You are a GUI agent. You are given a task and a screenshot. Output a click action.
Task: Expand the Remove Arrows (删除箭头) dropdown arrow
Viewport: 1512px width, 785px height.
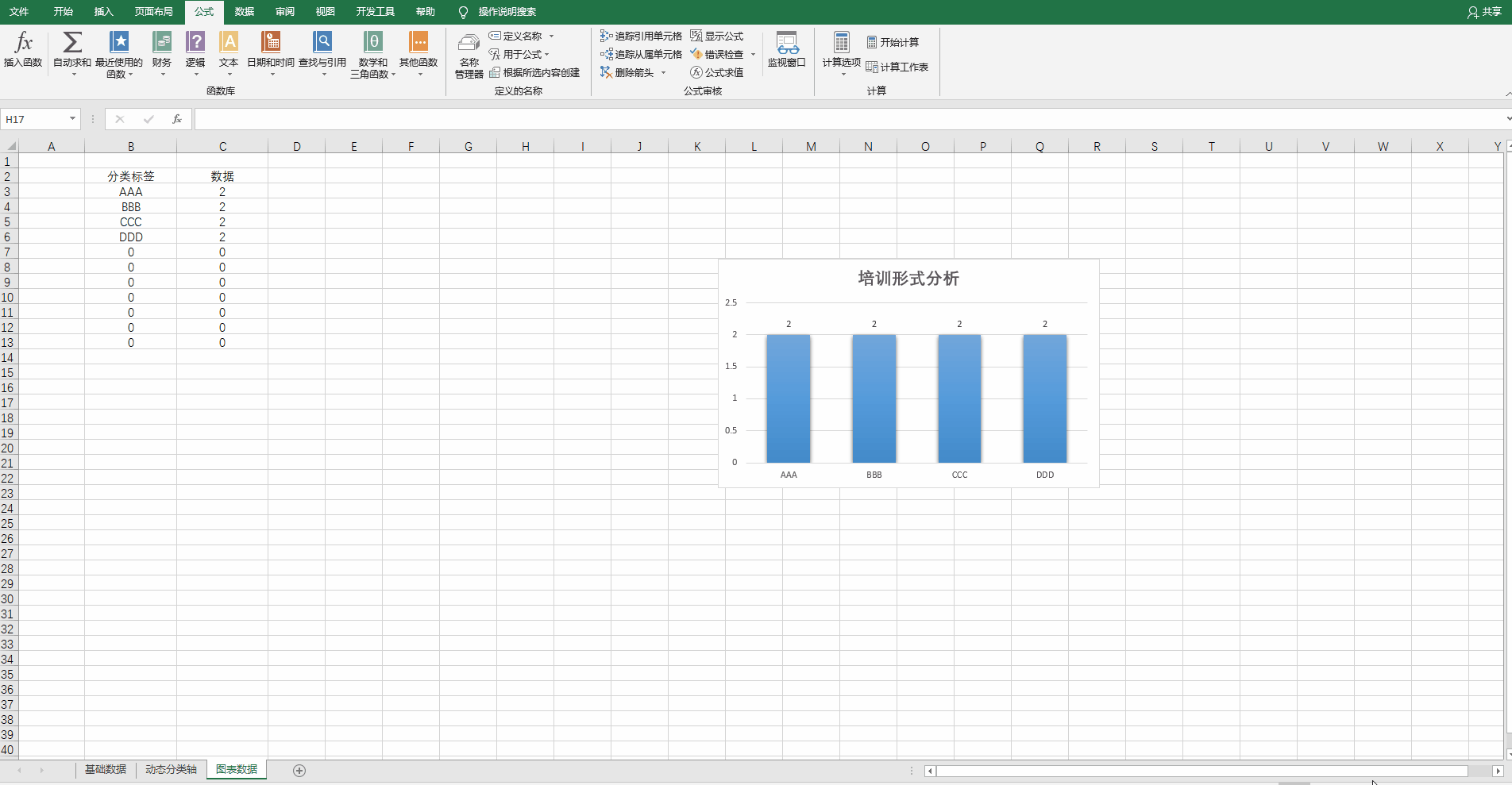tap(663, 72)
